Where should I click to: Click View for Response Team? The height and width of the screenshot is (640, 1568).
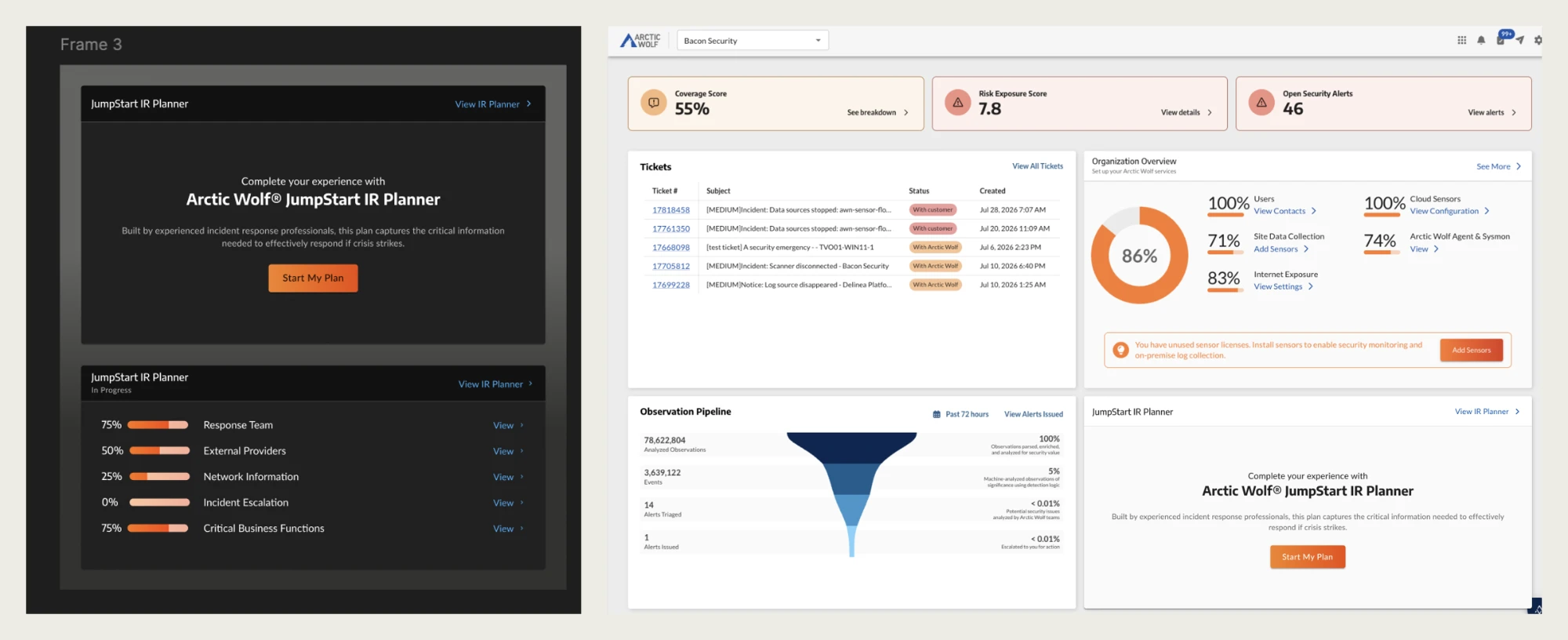503,425
